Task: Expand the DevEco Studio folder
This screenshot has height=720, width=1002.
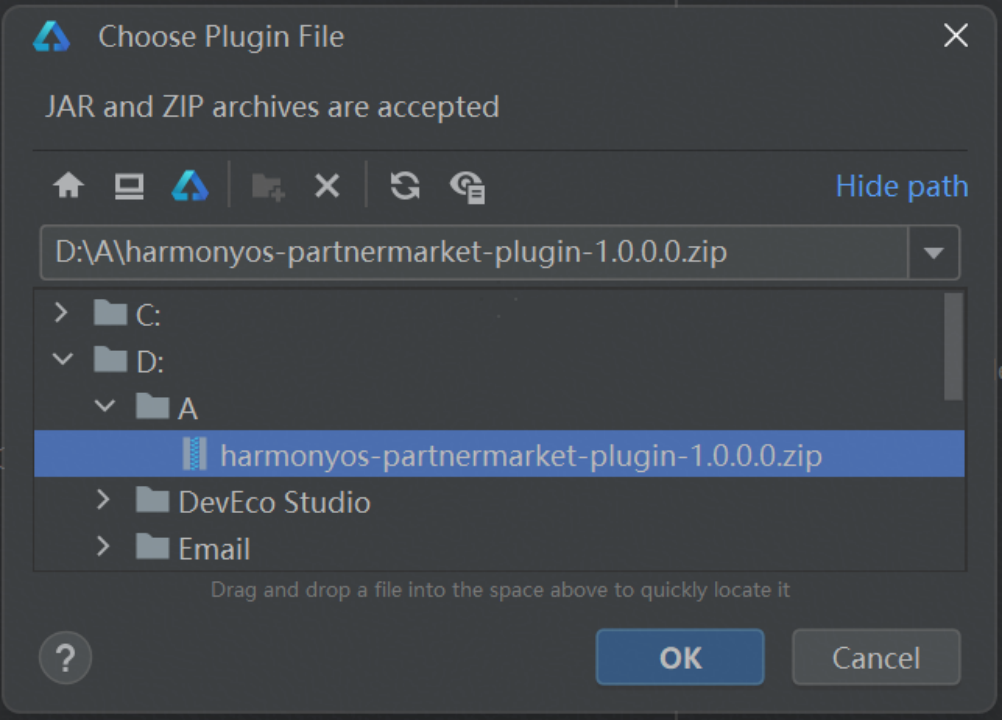Action: (103, 500)
